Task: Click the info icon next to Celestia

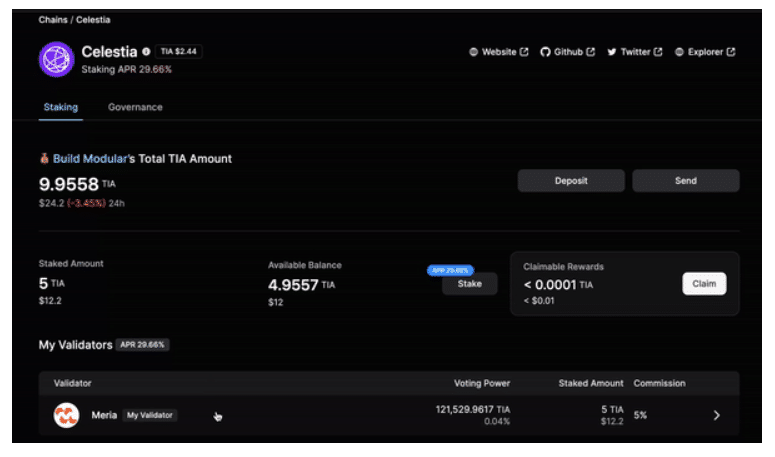Action: (146, 51)
